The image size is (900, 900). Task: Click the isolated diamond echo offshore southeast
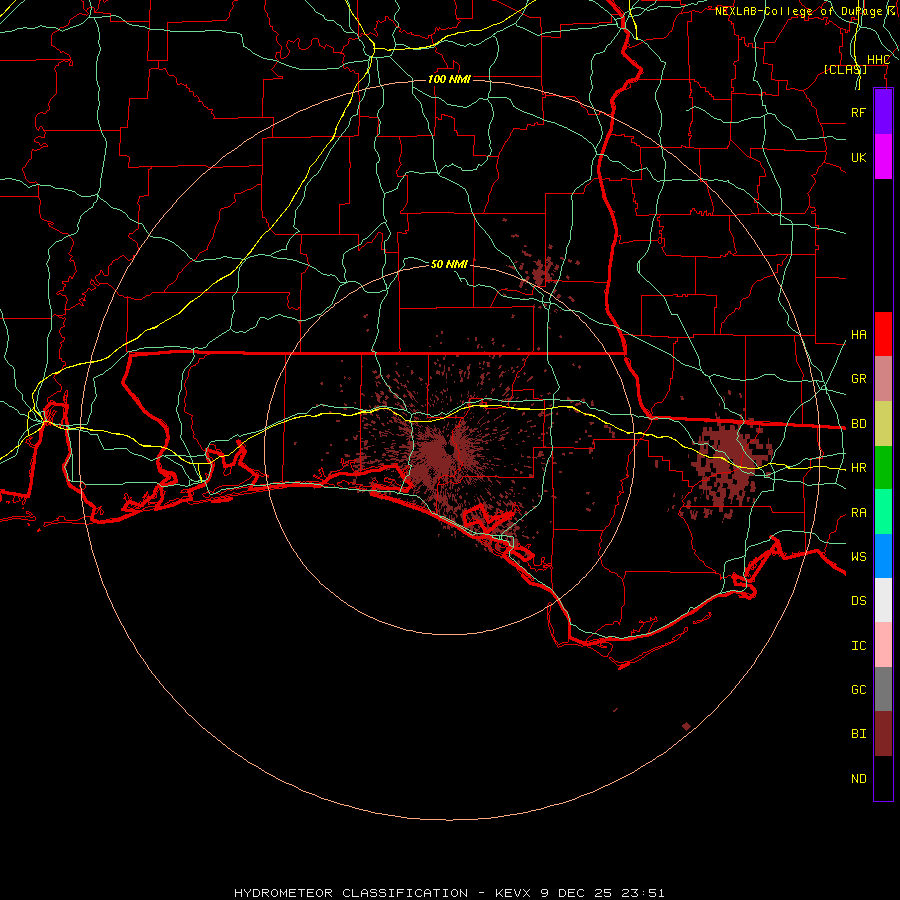[686, 726]
